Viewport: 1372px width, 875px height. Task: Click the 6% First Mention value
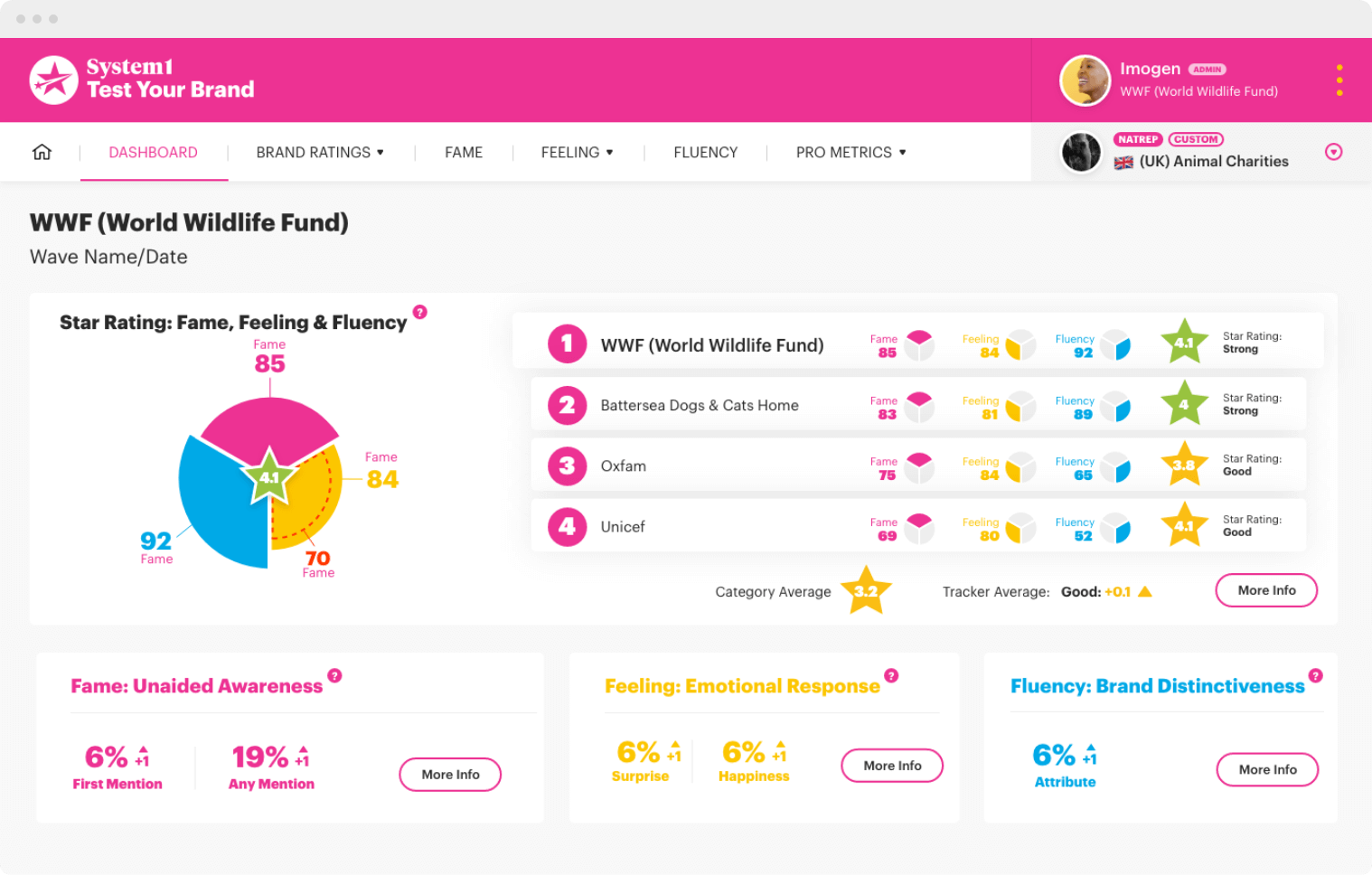click(107, 756)
